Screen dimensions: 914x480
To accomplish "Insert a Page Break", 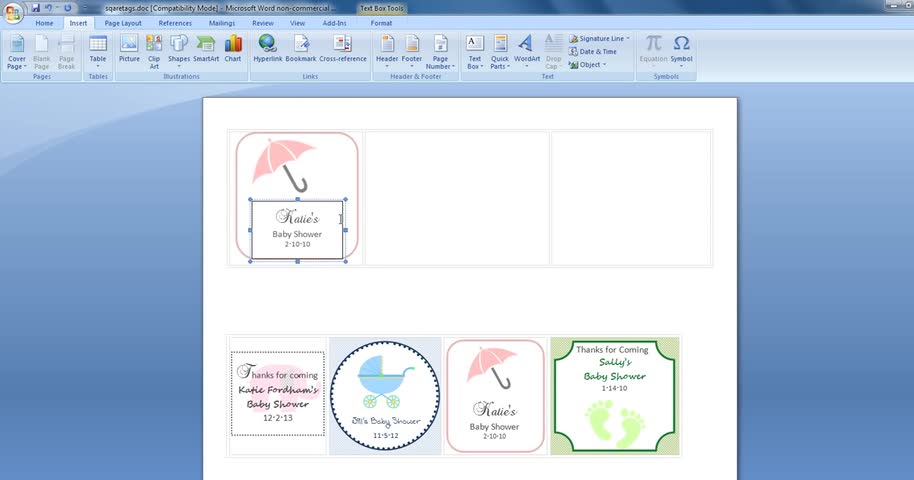I will [x=66, y=52].
